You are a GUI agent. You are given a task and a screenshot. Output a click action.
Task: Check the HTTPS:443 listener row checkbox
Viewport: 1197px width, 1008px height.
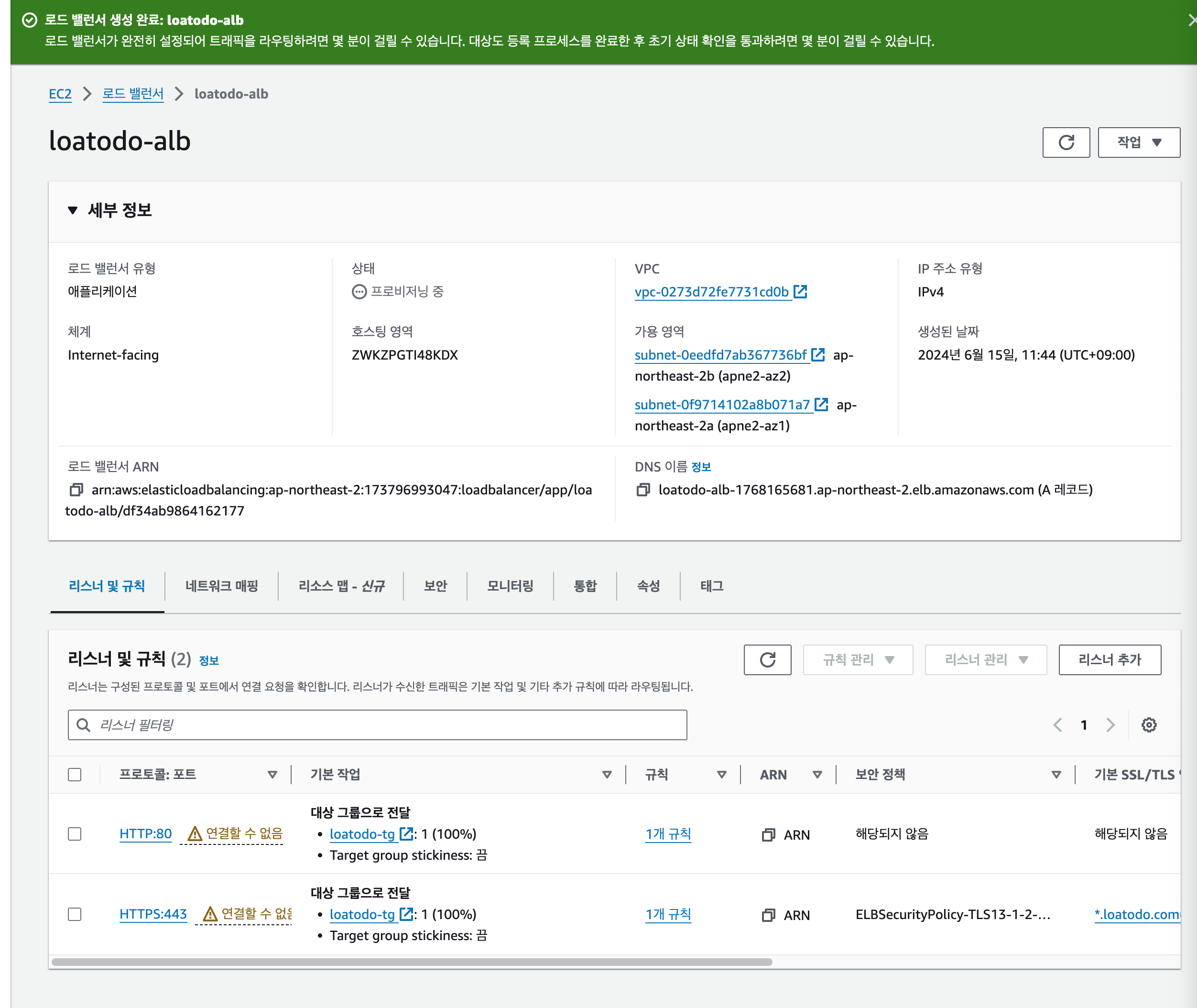[x=75, y=914]
